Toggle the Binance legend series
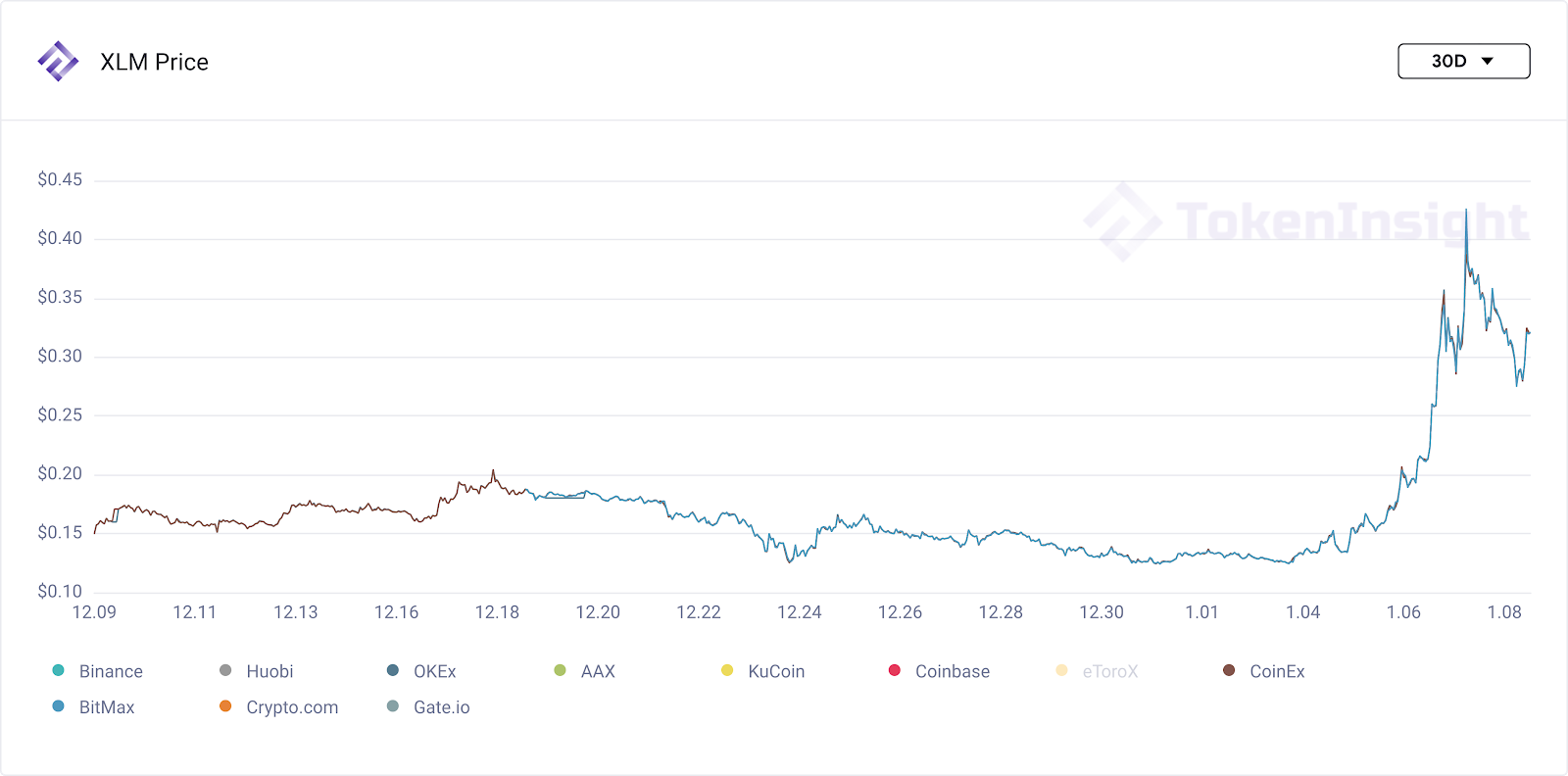The width and height of the screenshot is (1568, 776). [98, 671]
